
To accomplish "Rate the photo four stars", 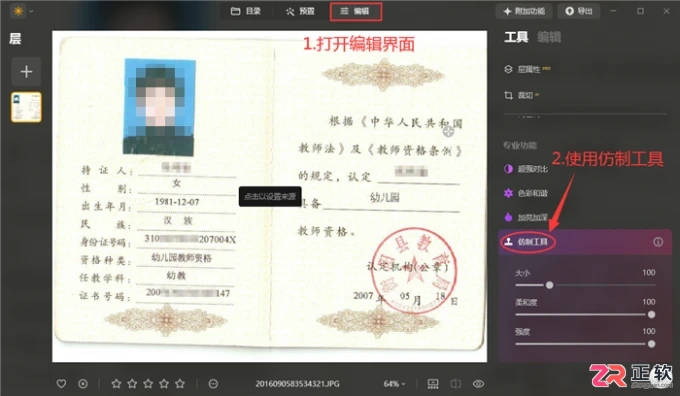I will (164, 383).
